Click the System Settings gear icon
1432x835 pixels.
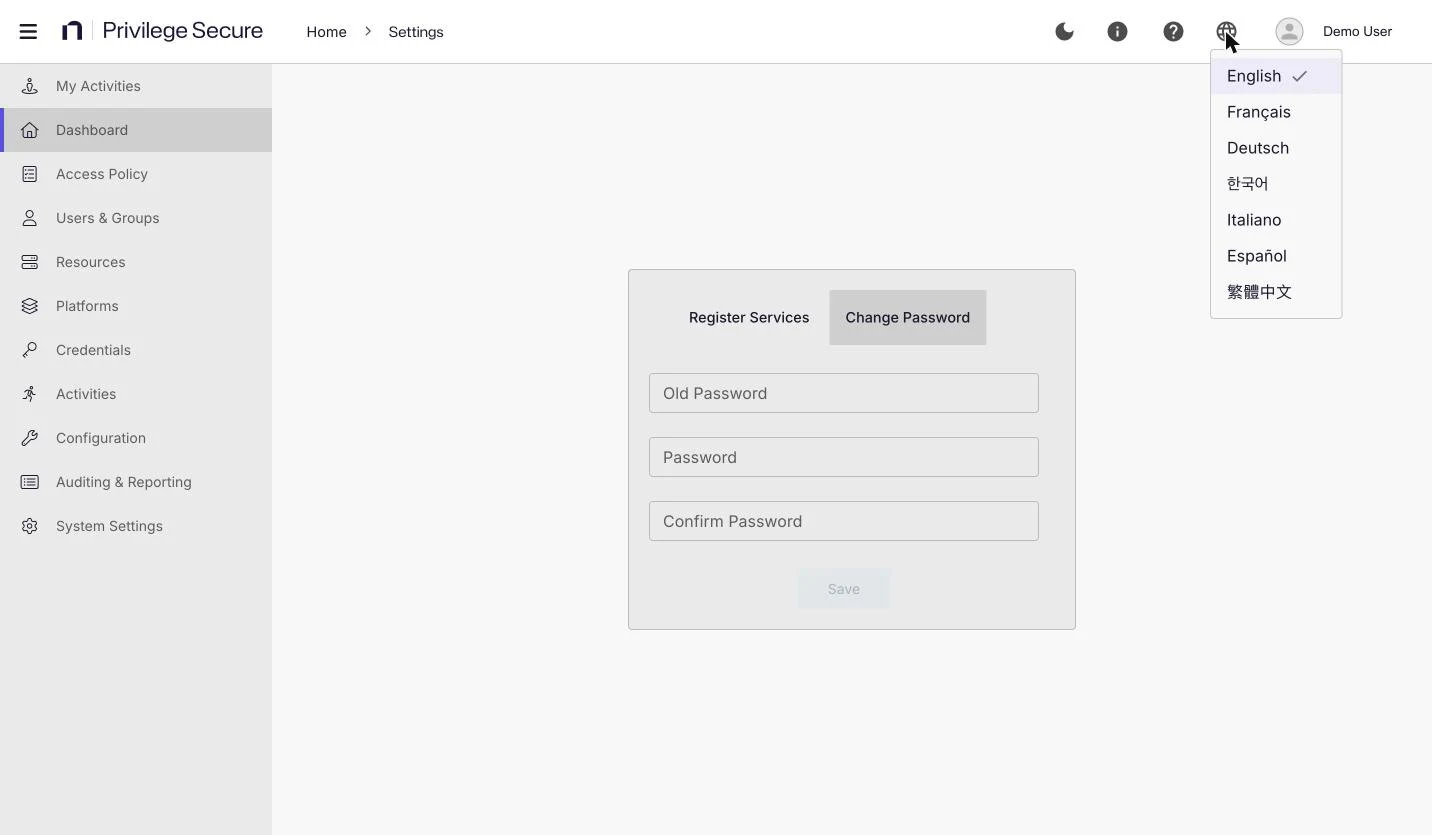[30, 526]
